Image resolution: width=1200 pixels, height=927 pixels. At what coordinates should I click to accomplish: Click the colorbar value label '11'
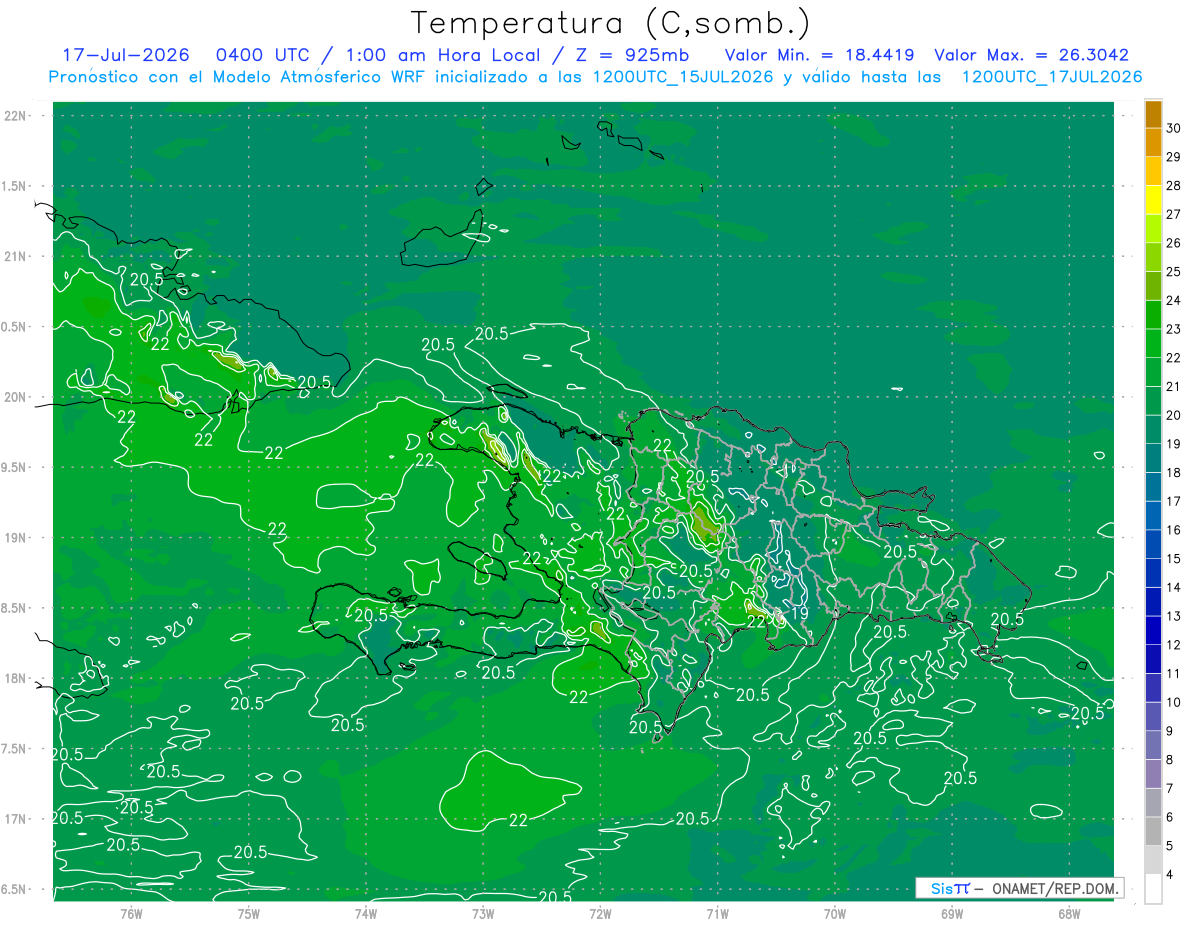[1174, 674]
